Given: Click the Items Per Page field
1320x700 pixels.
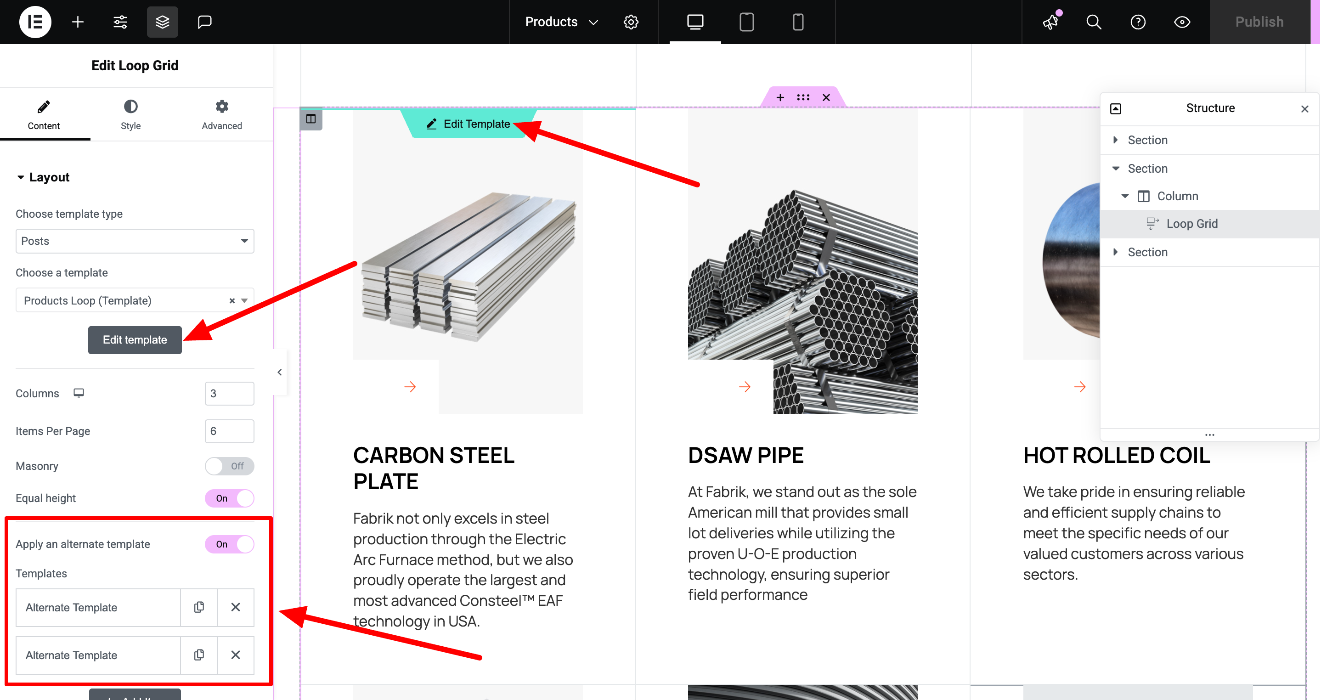Looking at the screenshot, I should pos(229,431).
